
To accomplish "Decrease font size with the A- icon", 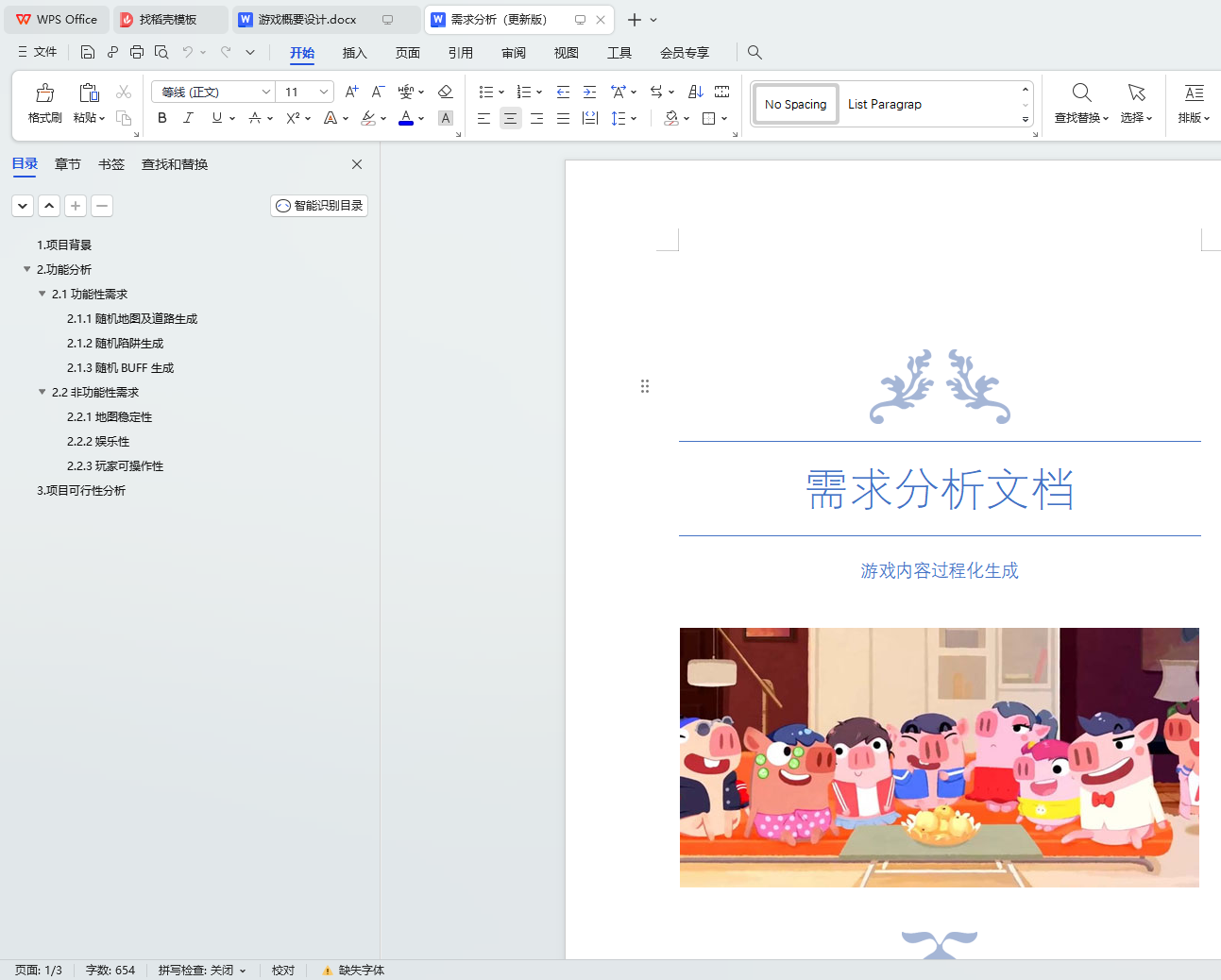I will point(378,92).
